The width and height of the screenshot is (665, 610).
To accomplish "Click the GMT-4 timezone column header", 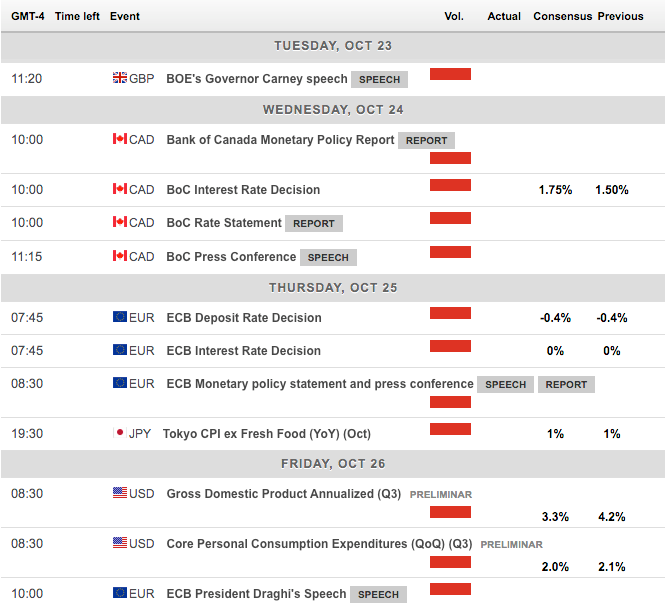I will point(24,17).
